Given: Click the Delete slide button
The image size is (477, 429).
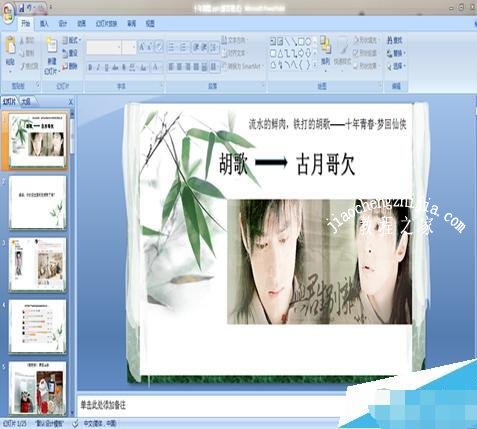Looking at the screenshot, I should [x=70, y=66].
